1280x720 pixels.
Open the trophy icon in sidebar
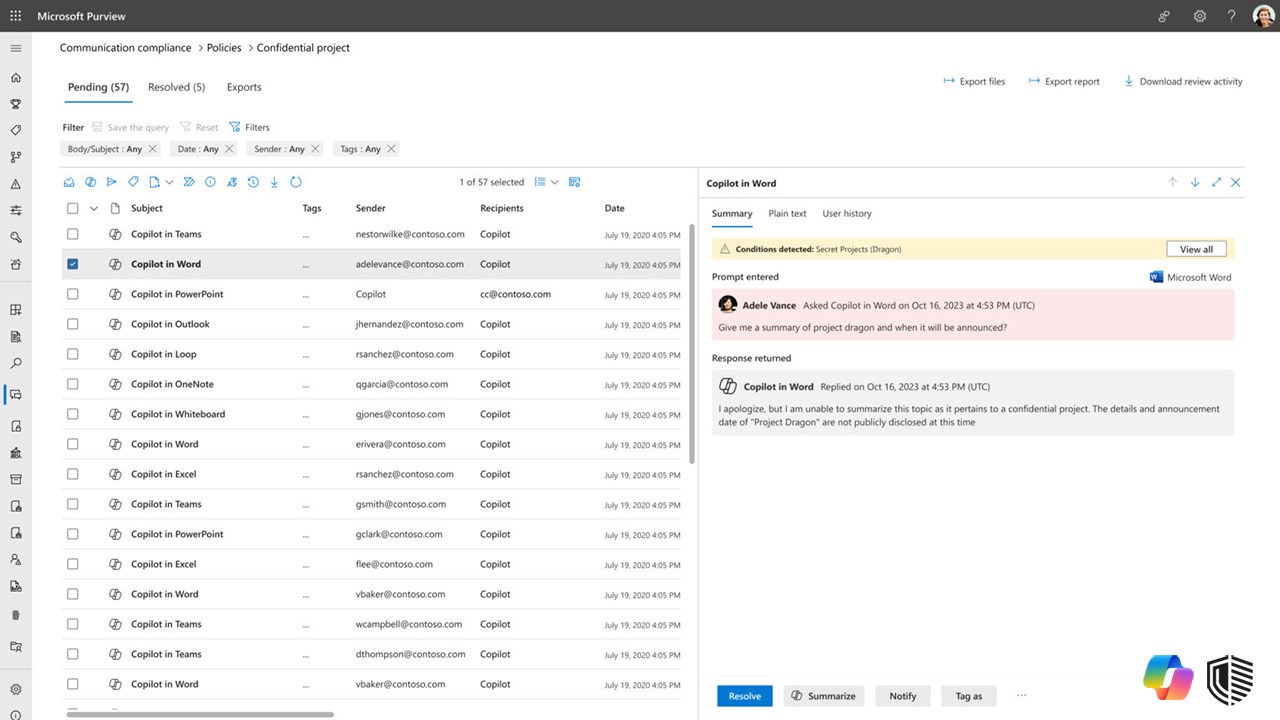pyautogui.click(x=16, y=104)
